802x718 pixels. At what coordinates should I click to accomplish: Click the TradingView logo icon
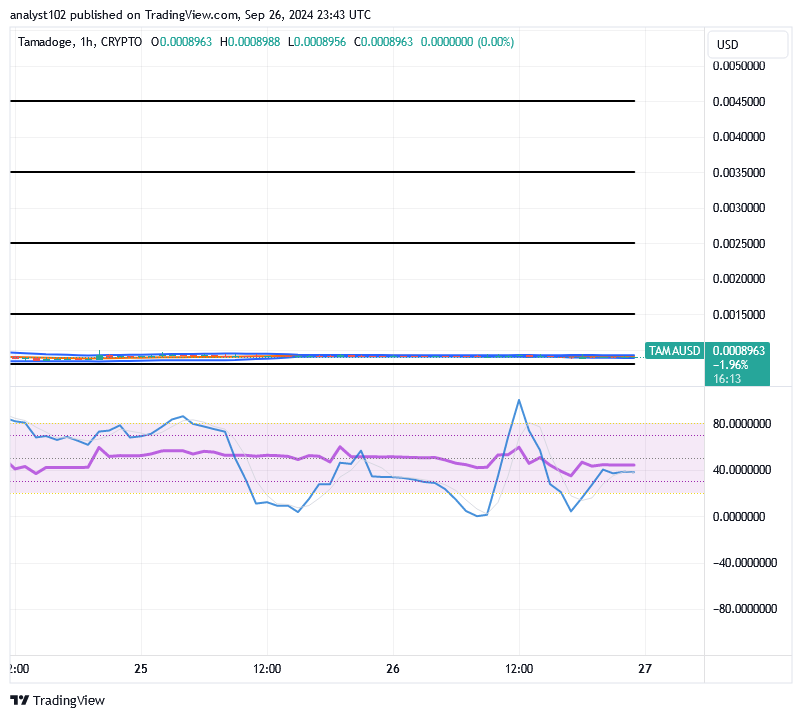click(20, 700)
